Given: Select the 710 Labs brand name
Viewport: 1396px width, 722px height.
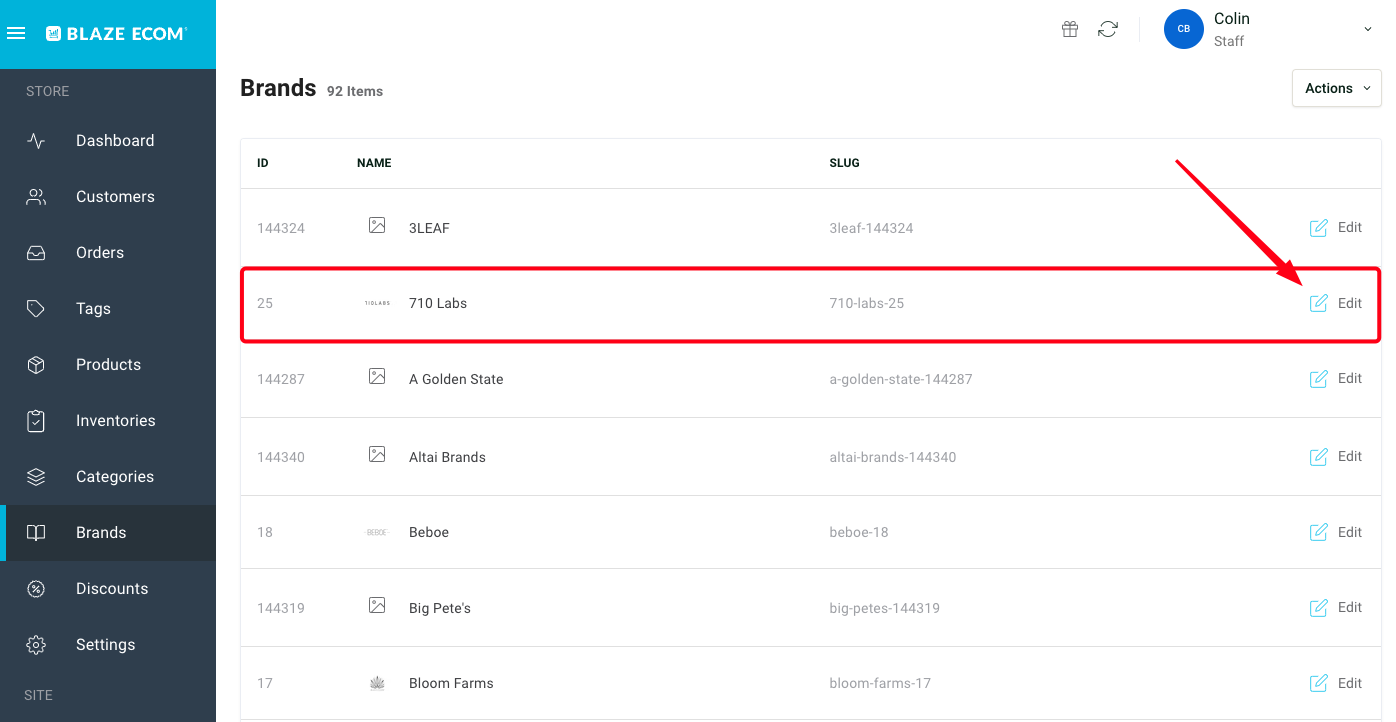Looking at the screenshot, I should pyautogui.click(x=438, y=303).
